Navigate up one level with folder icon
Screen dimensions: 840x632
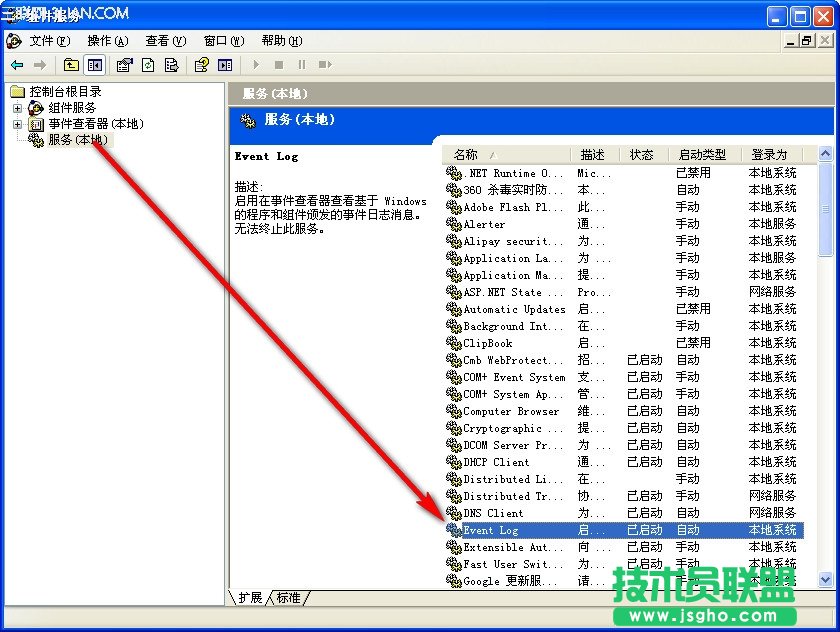[70, 64]
